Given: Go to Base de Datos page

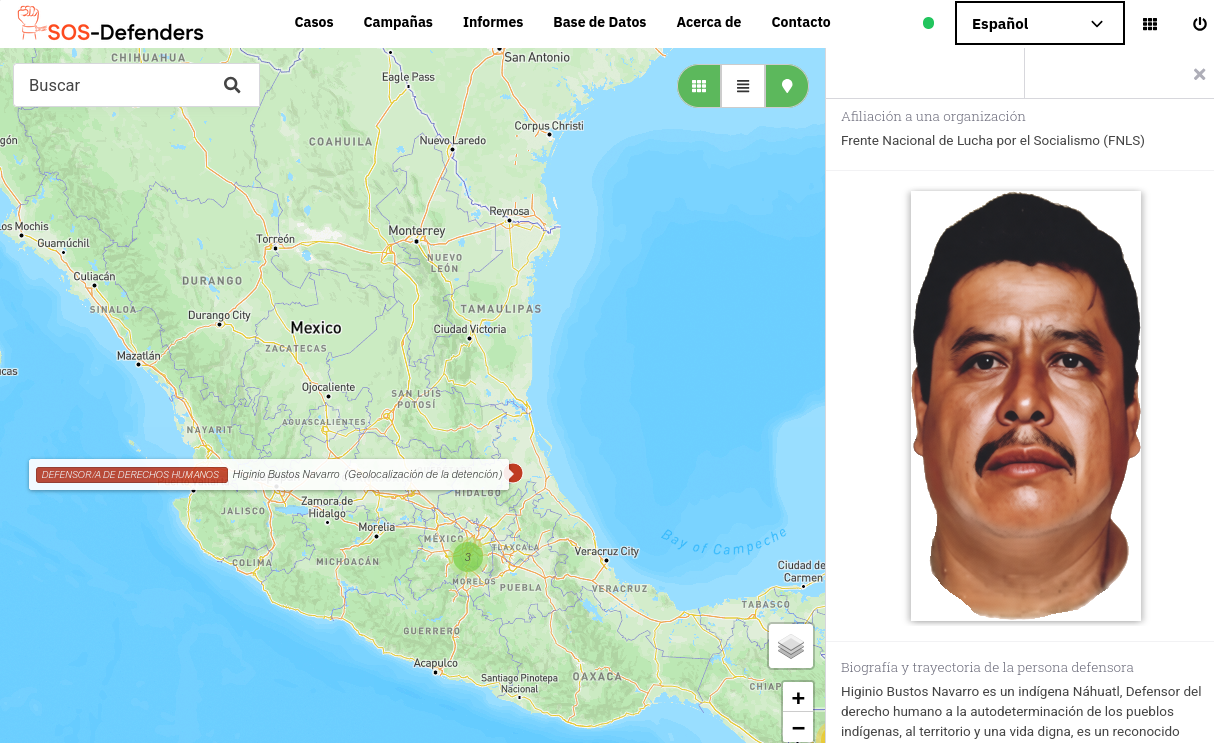Looking at the screenshot, I should [600, 22].
